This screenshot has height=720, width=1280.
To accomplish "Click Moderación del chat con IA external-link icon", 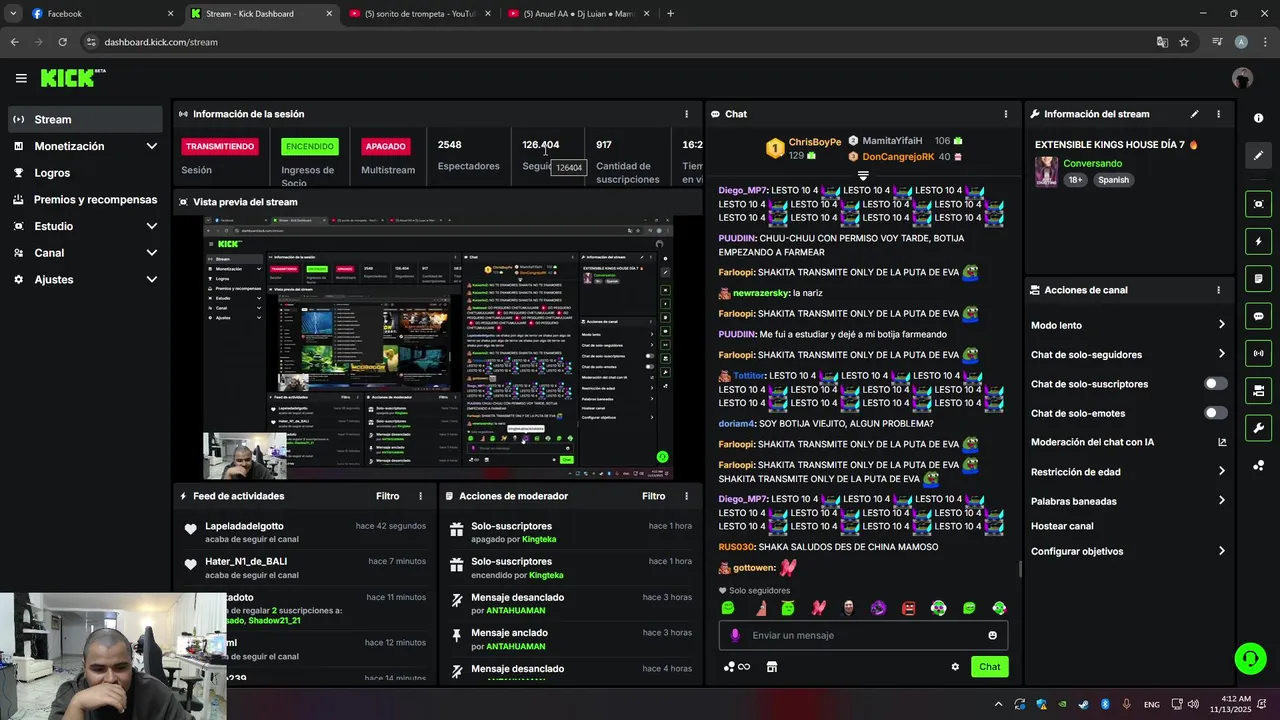I will [1222, 442].
